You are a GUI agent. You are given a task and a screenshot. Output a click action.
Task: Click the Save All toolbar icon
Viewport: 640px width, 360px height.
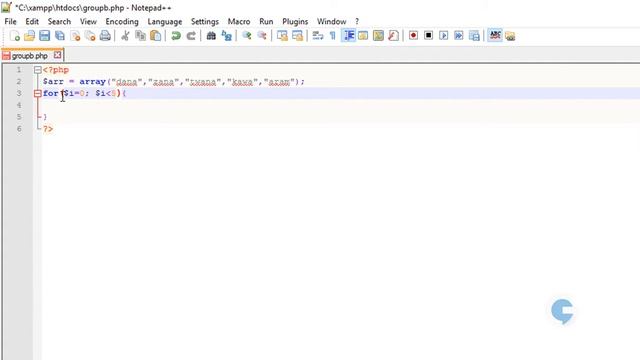60,36
